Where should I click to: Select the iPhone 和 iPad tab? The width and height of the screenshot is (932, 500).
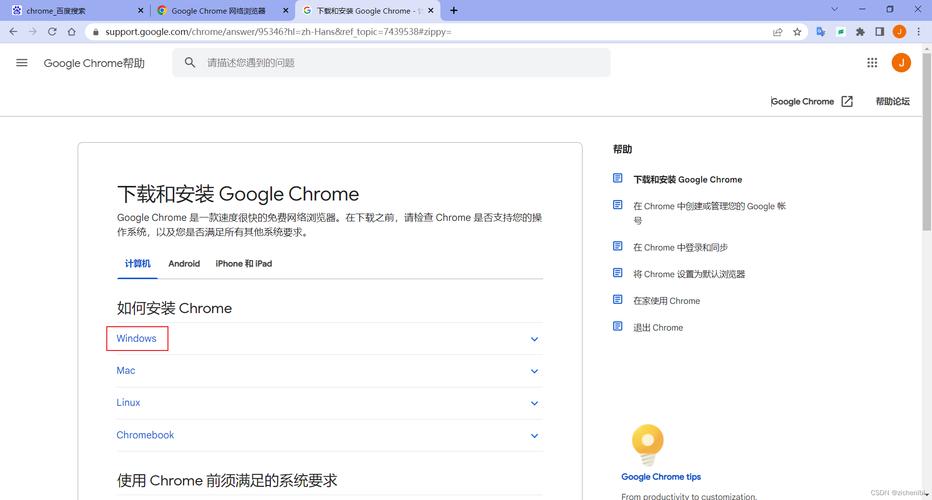tap(243, 264)
